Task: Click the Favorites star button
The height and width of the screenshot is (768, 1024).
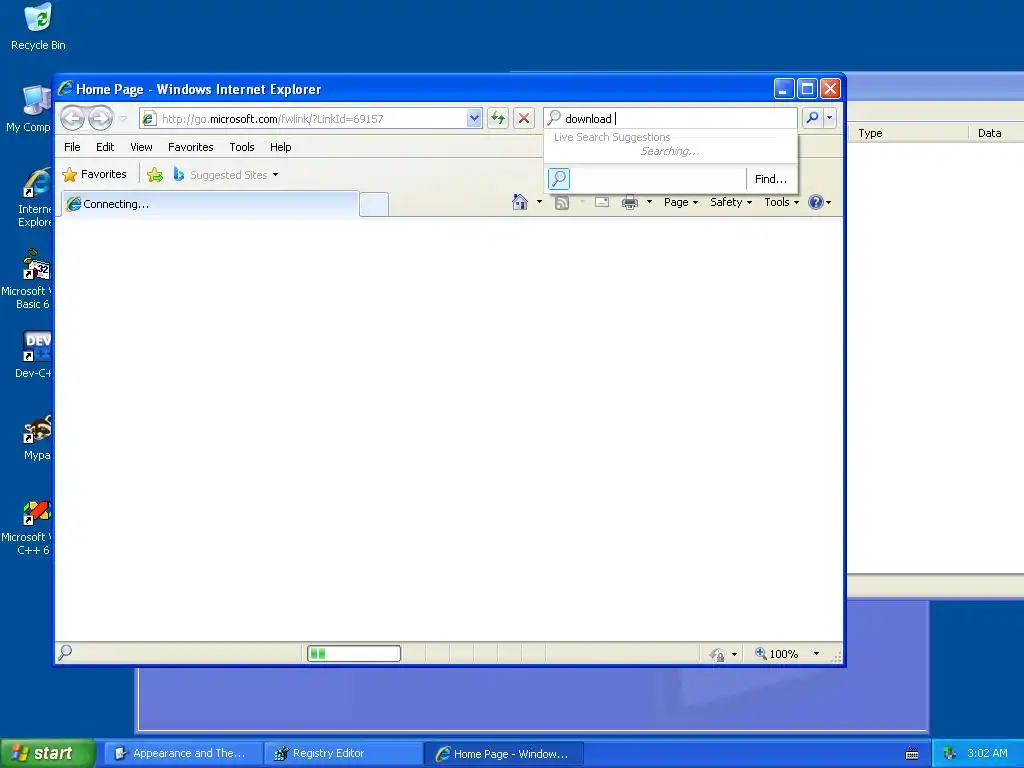Action: 95,174
